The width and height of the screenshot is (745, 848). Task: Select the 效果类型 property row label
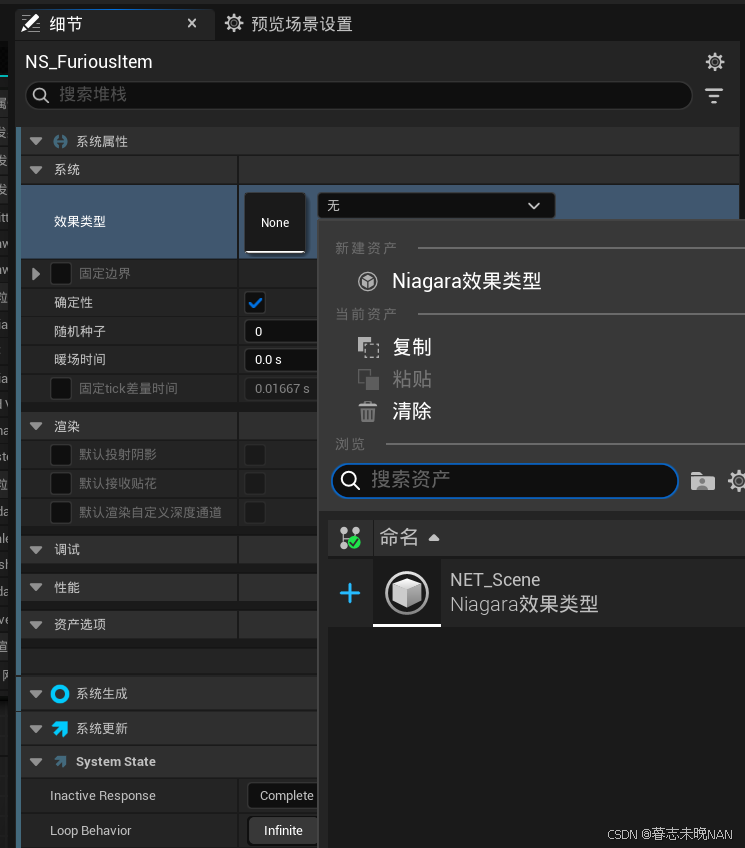tap(79, 222)
